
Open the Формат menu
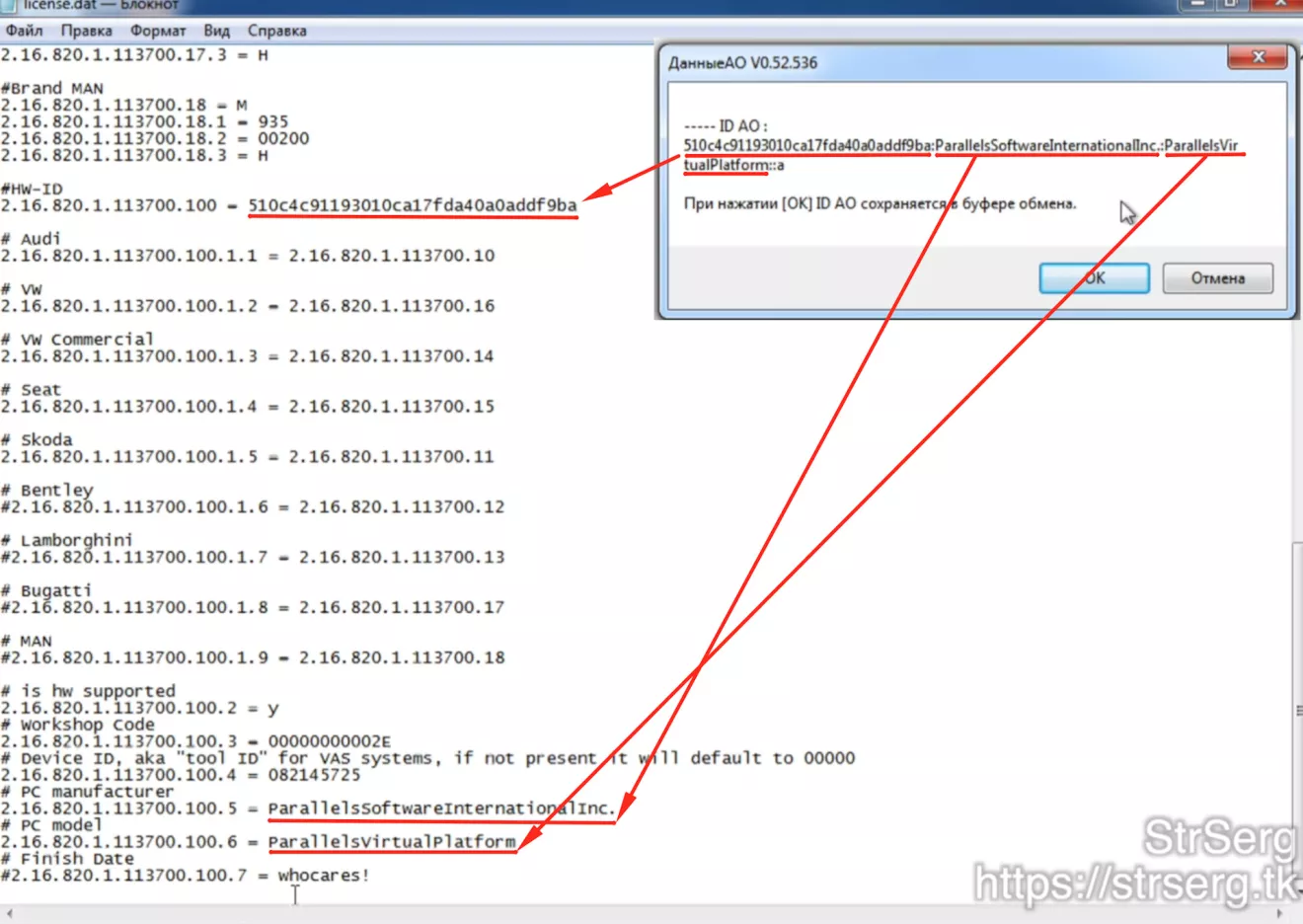tap(158, 31)
